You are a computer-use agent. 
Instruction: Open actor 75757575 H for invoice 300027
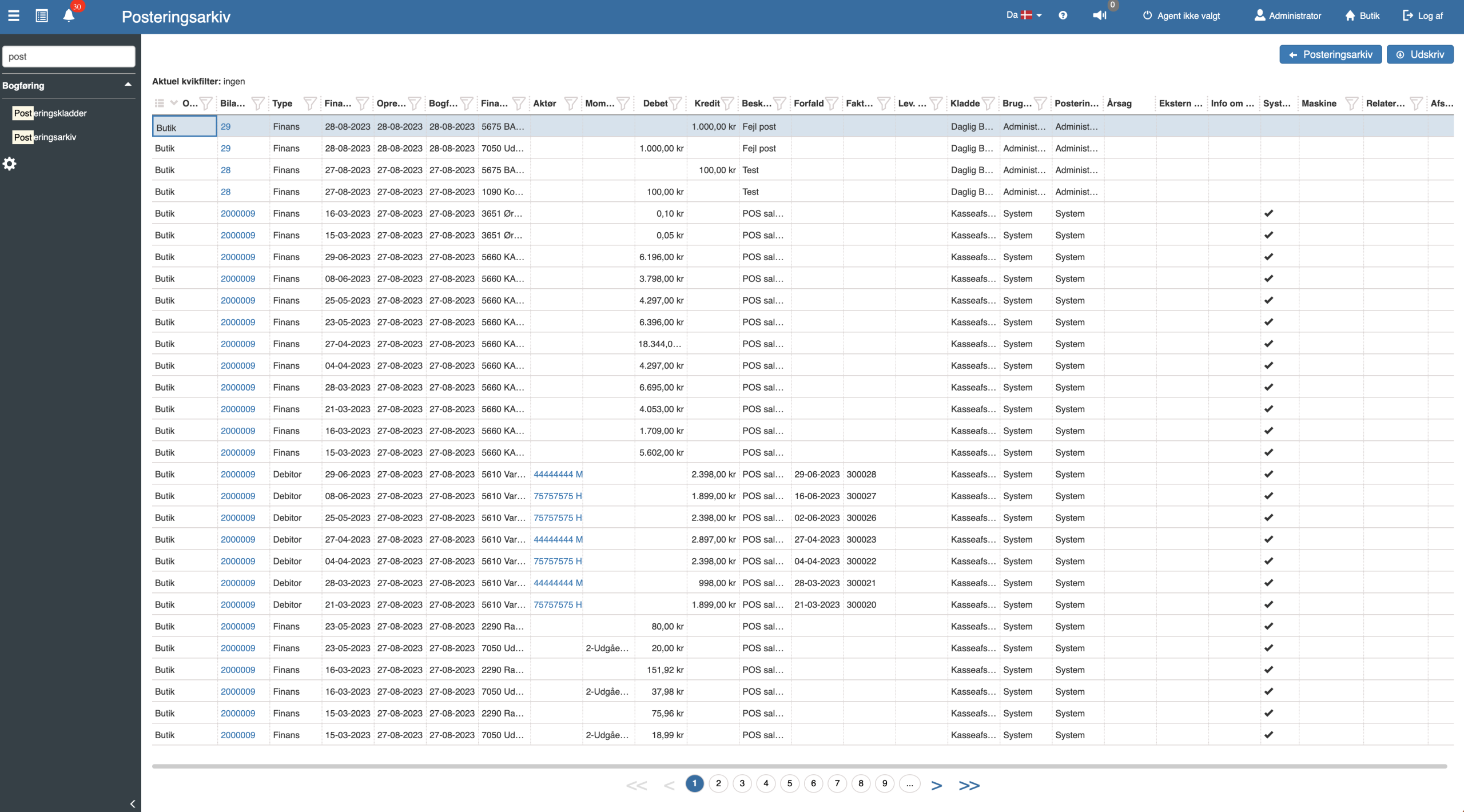click(558, 496)
